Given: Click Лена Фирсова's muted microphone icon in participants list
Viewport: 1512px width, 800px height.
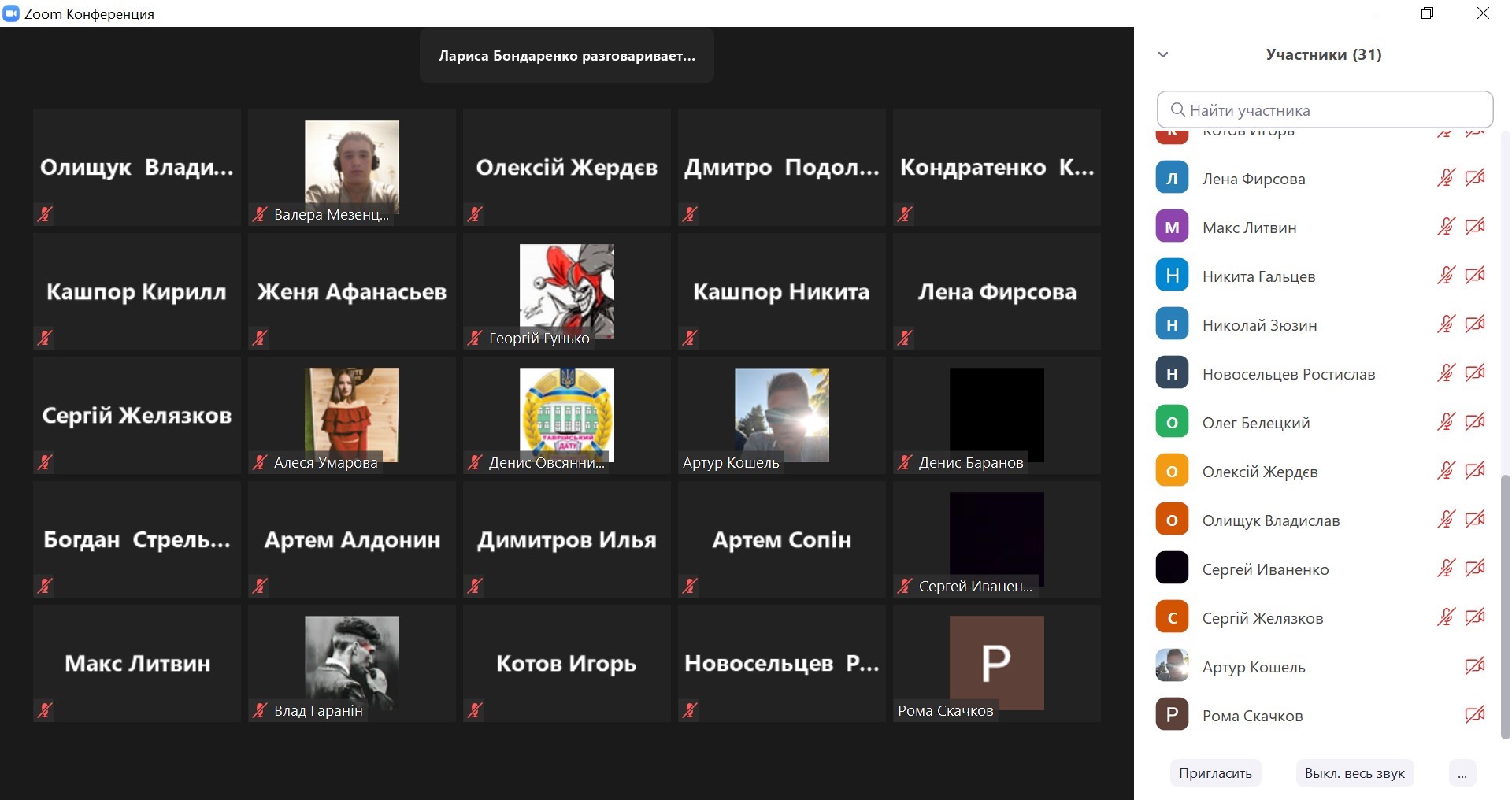Looking at the screenshot, I should point(1446,178).
